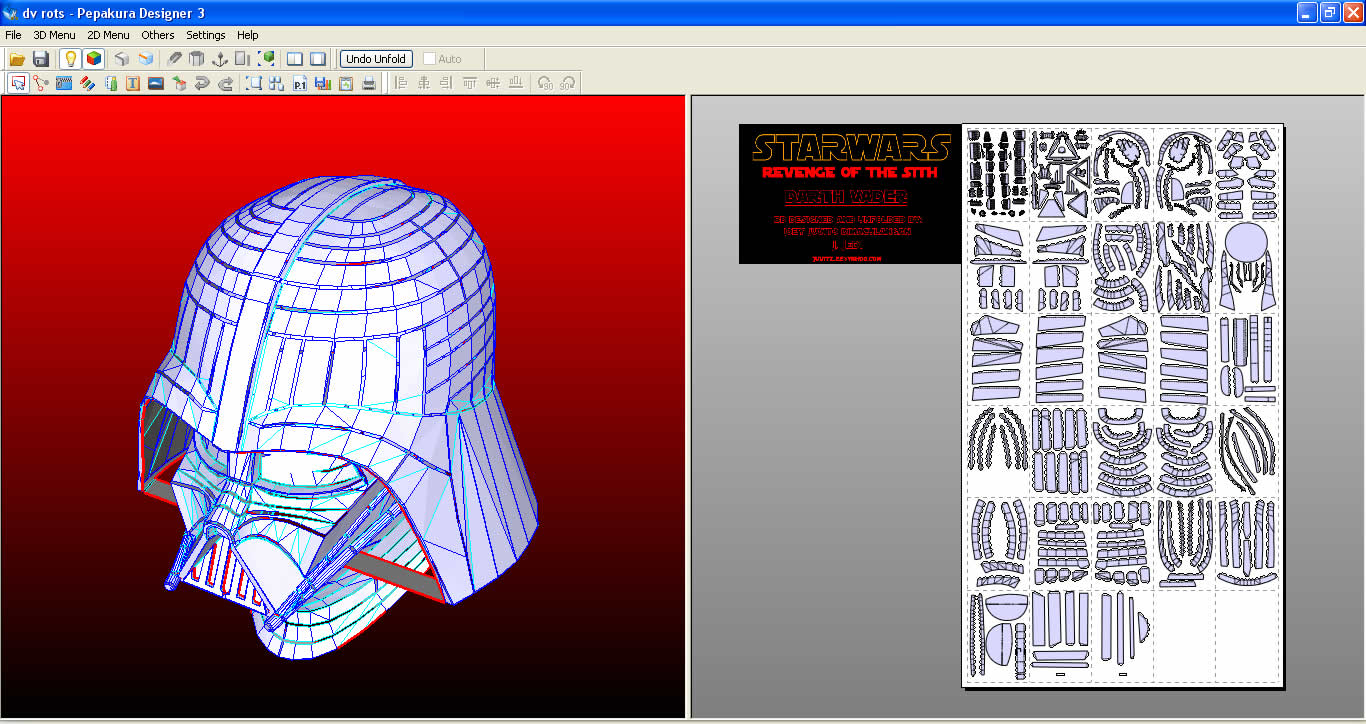The width and height of the screenshot is (1366, 724).
Task: Click the align left edges icon
Action: pyautogui.click(x=401, y=83)
